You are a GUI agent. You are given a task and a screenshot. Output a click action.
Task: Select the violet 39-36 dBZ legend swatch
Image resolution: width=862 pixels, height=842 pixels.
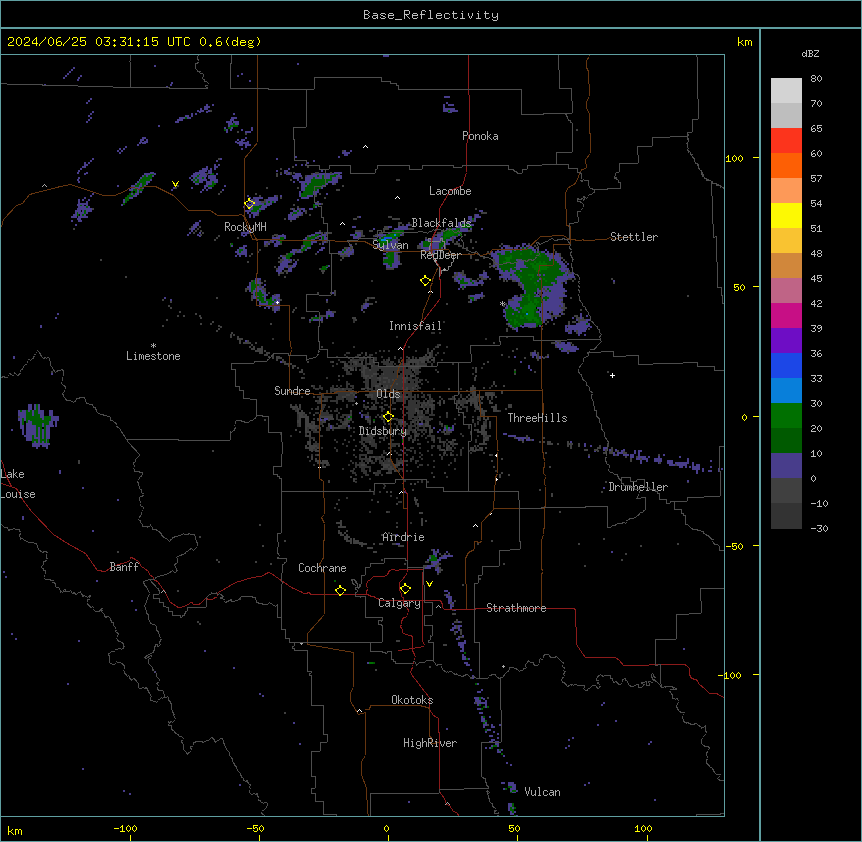click(x=786, y=341)
